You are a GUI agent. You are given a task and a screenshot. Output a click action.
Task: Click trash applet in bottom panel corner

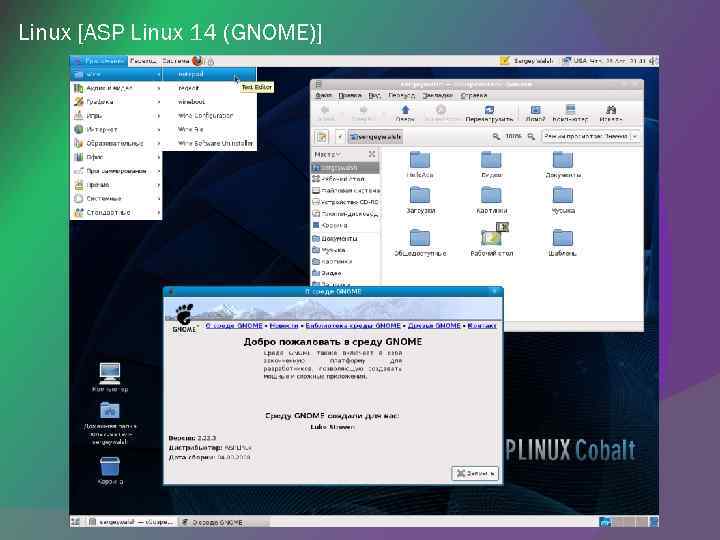(653, 521)
